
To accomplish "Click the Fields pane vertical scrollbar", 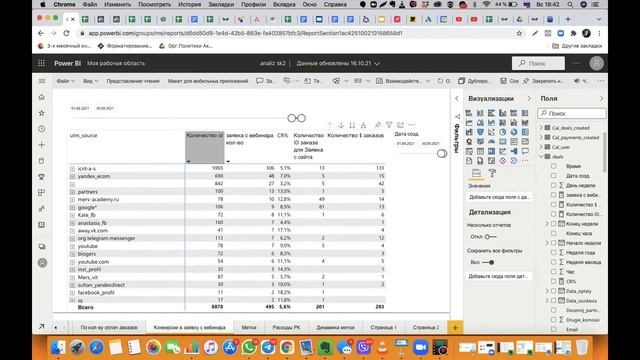I will (x=605, y=151).
